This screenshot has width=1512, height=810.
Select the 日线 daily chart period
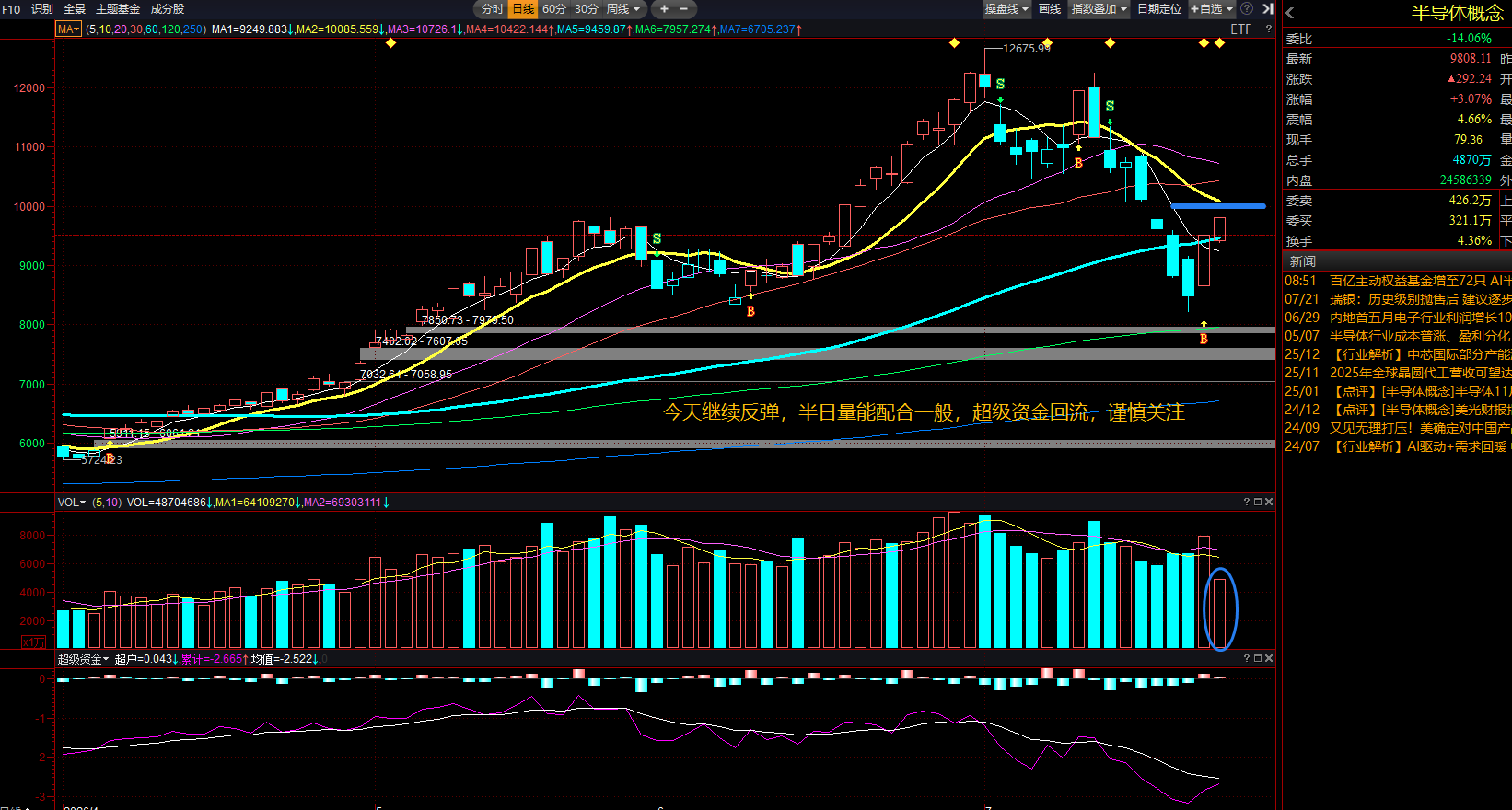[x=523, y=9]
